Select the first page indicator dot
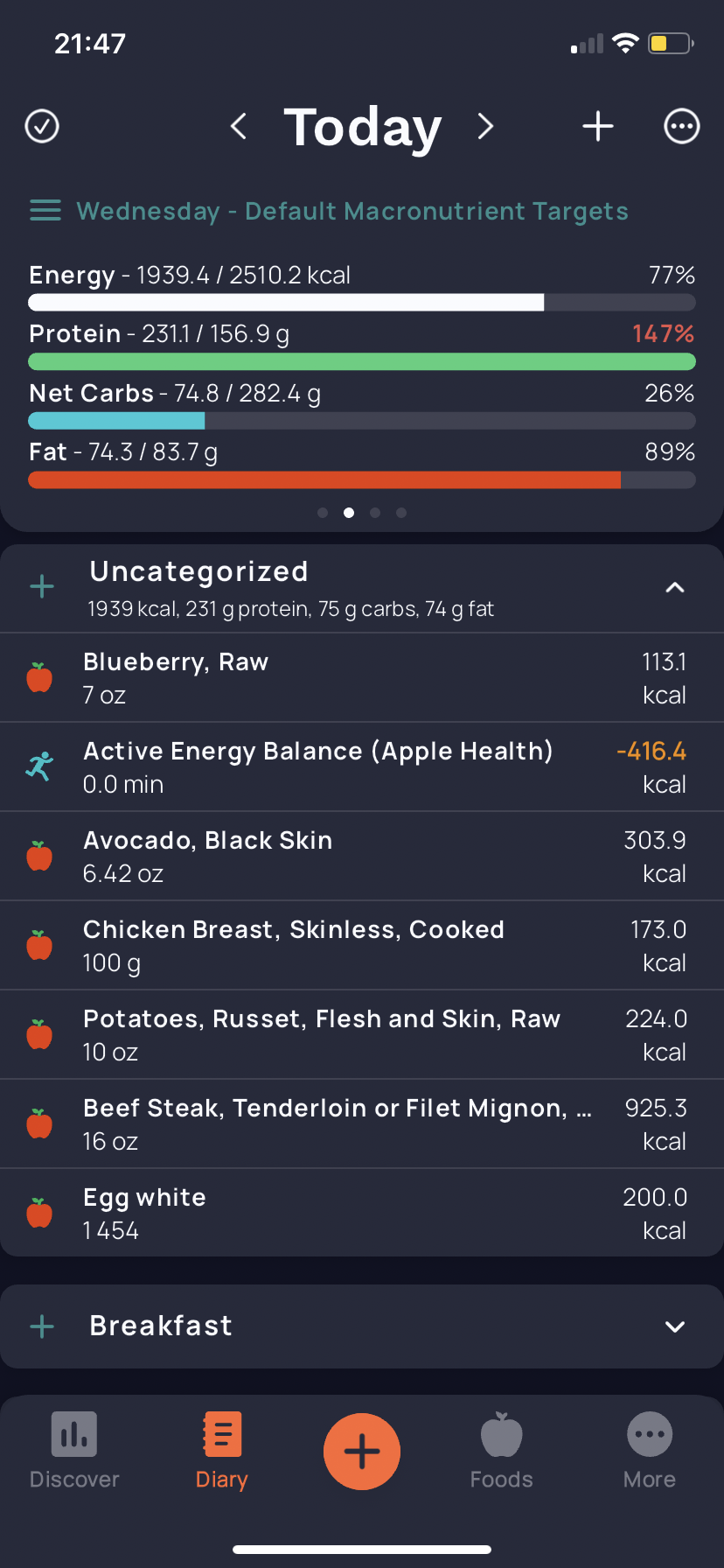 (323, 513)
